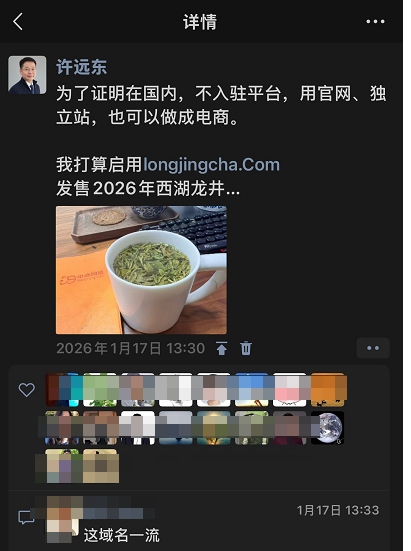Image resolution: width=411 pixels, height=551 pixels.
Task: Open the 许远东 username link
Action: (81, 66)
